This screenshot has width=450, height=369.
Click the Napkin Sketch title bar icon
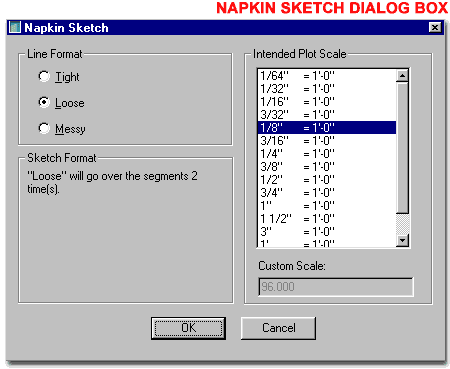(15, 27)
